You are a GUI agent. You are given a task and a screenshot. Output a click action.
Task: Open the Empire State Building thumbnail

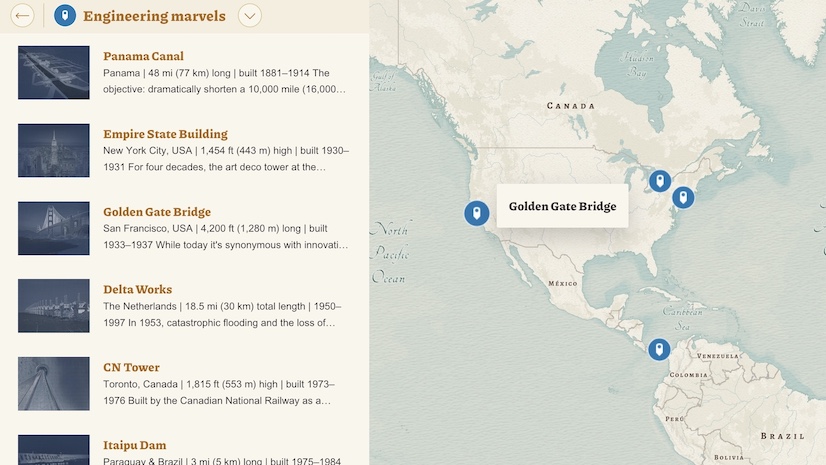pos(54,150)
